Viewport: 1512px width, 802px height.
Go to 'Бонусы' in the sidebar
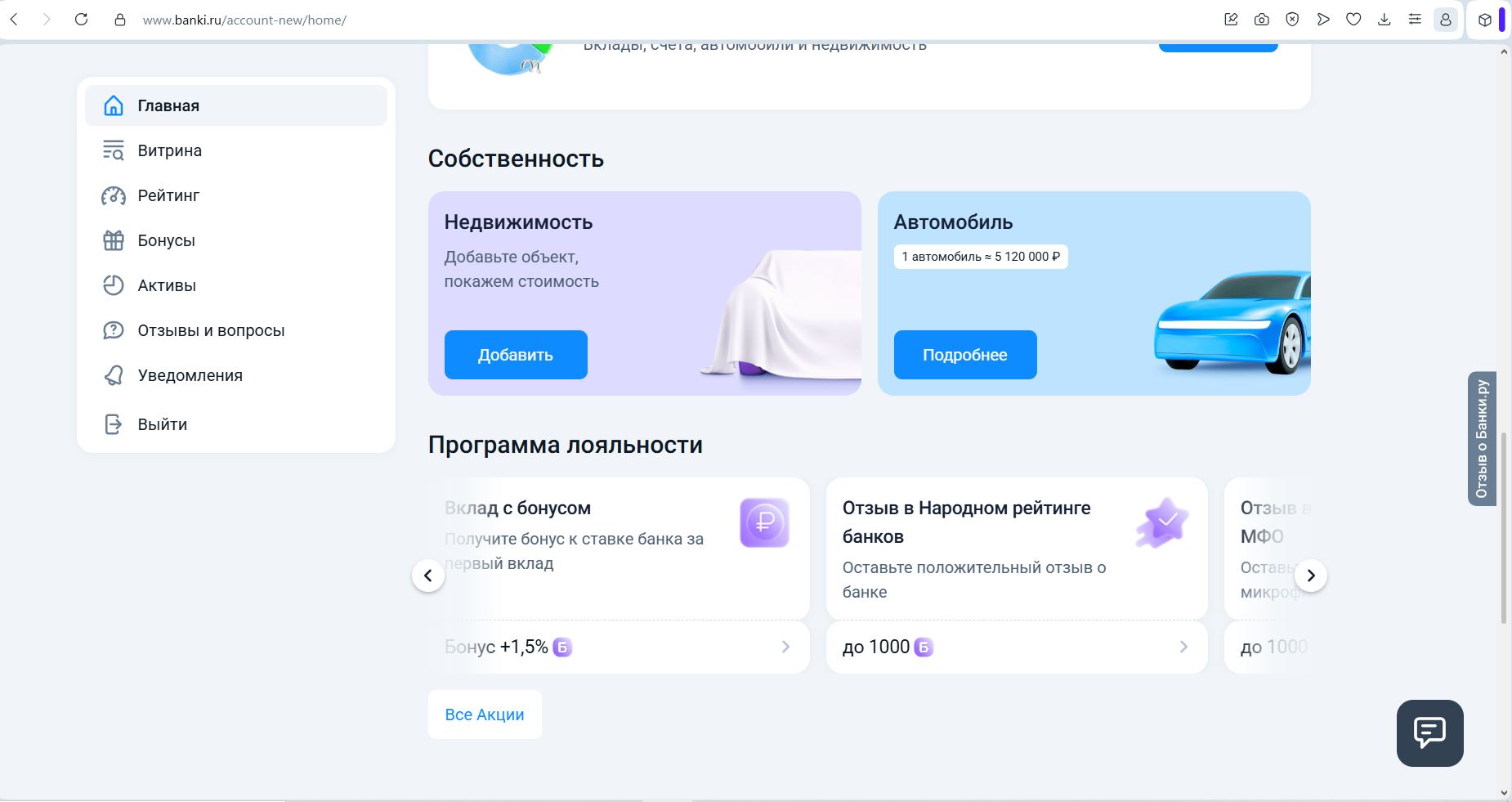click(x=166, y=240)
